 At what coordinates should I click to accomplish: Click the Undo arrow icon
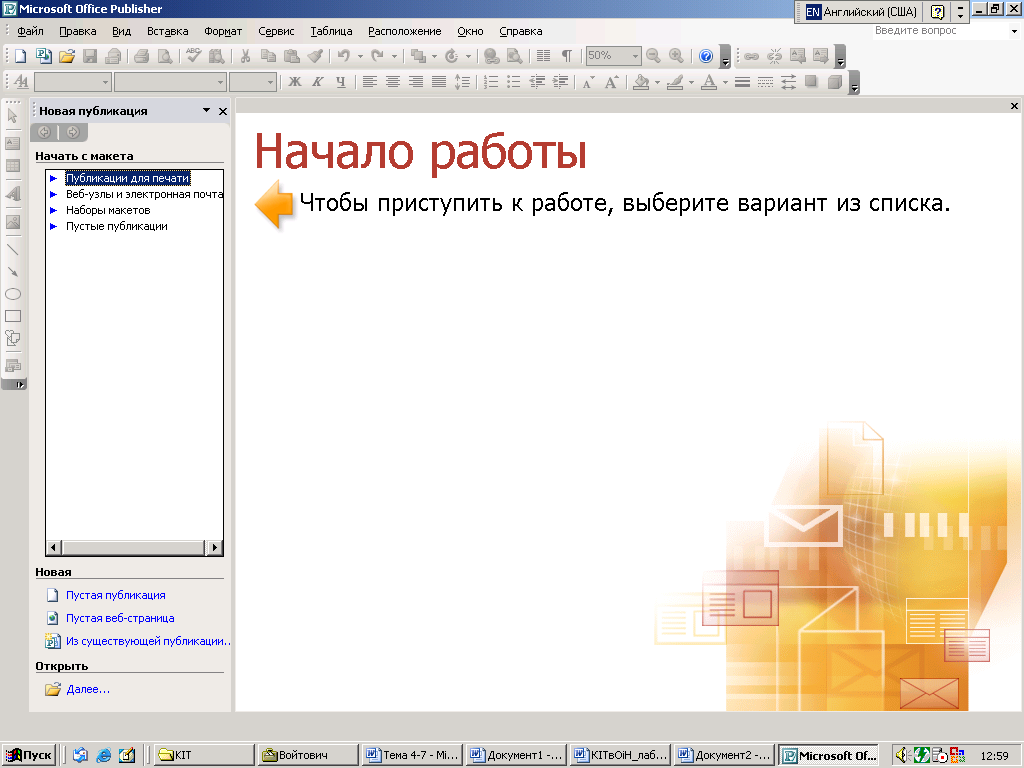[x=344, y=56]
